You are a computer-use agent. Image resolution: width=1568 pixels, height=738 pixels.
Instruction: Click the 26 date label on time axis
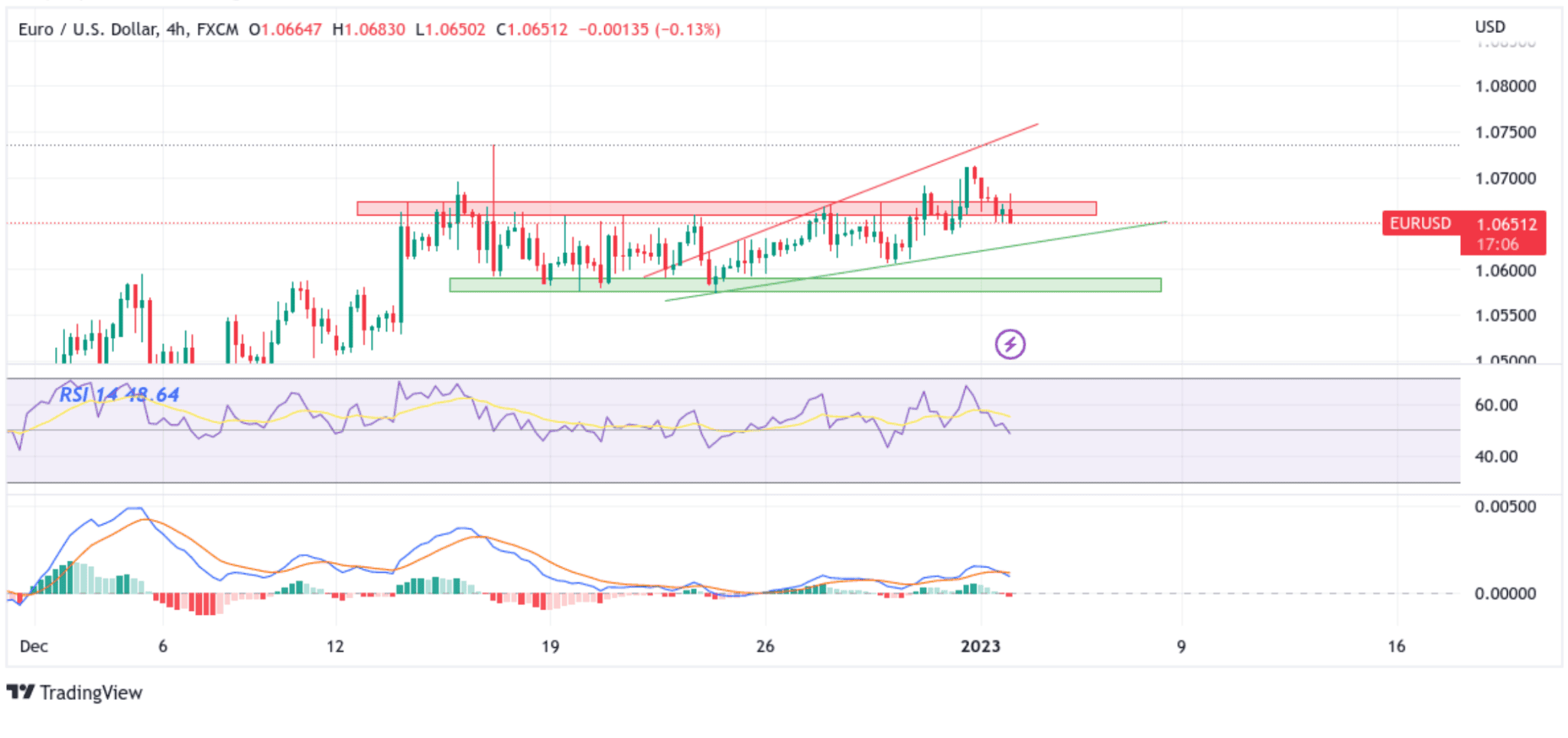(765, 646)
